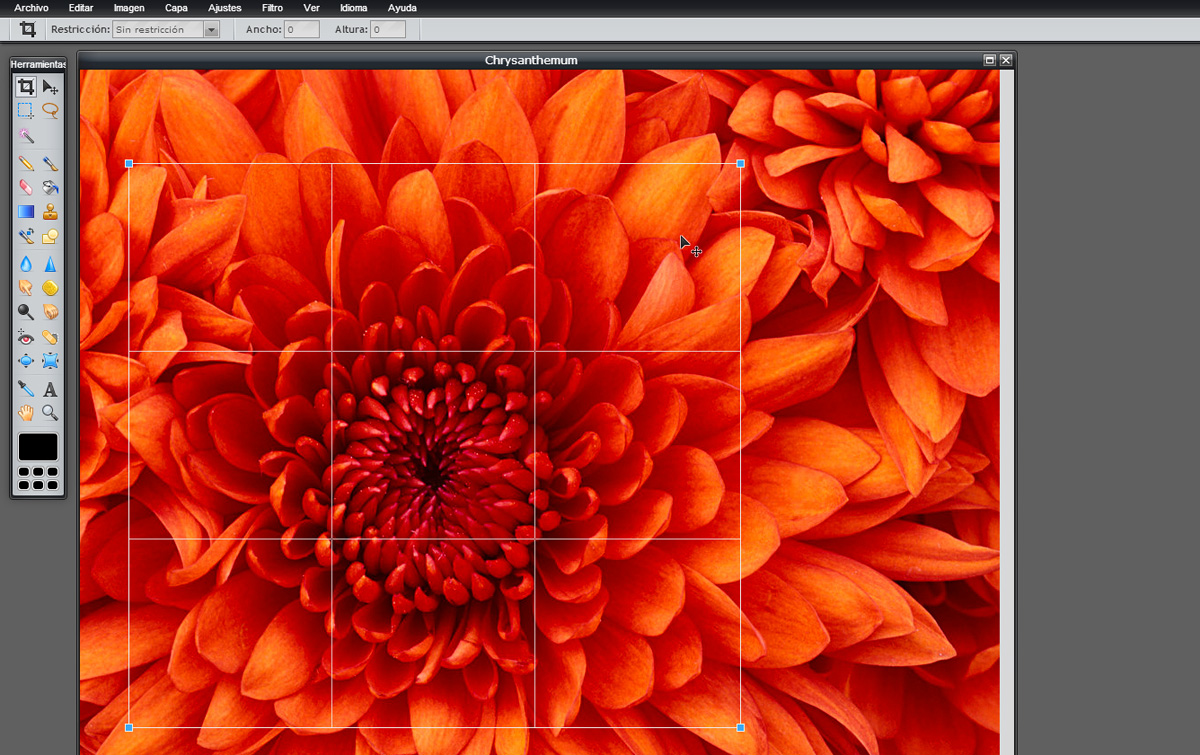Open the Ver menu
This screenshot has height=755, width=1200.
tap(312, 8)
